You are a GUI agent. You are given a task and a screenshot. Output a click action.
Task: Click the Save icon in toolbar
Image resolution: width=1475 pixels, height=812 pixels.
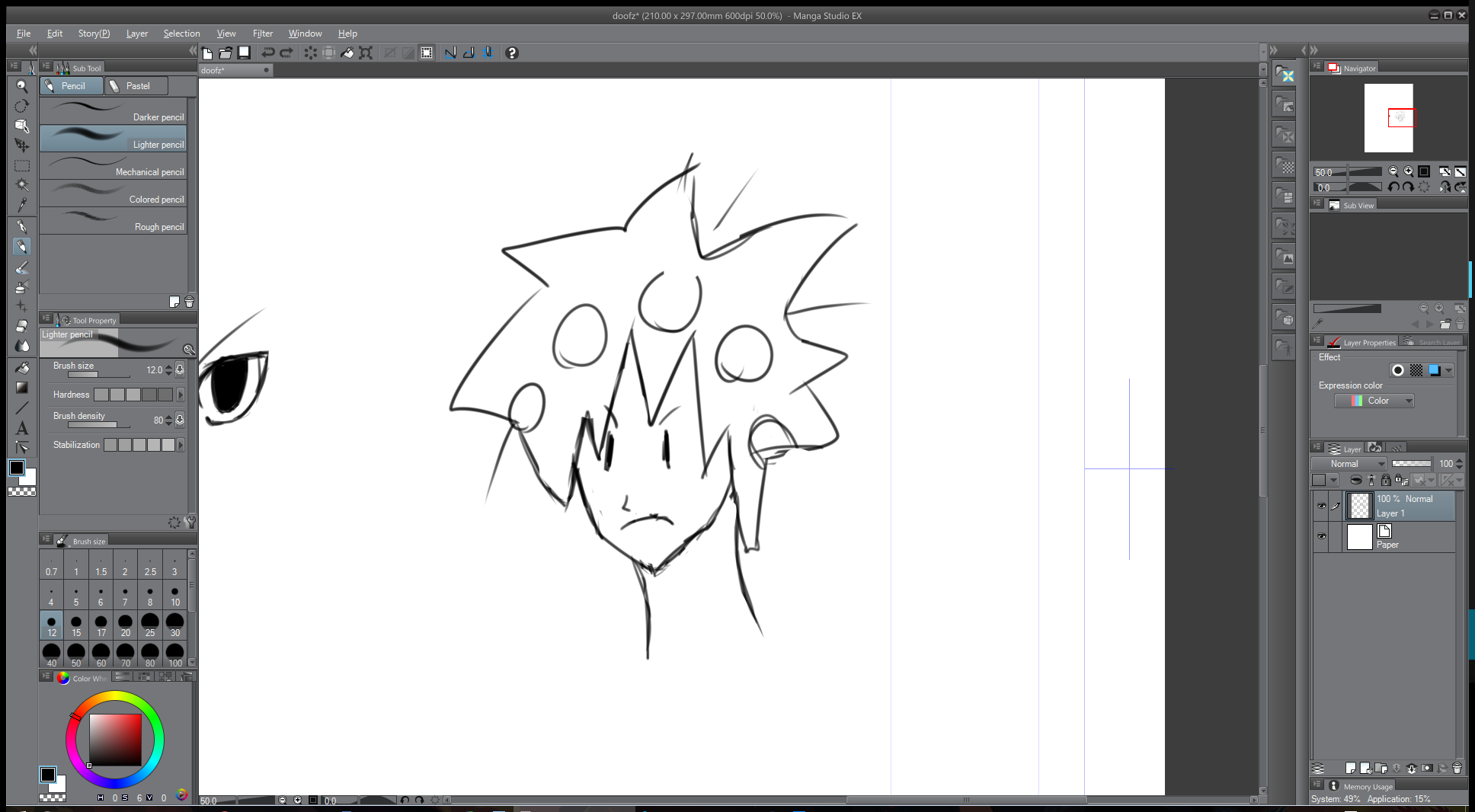[x=244, y=53]
